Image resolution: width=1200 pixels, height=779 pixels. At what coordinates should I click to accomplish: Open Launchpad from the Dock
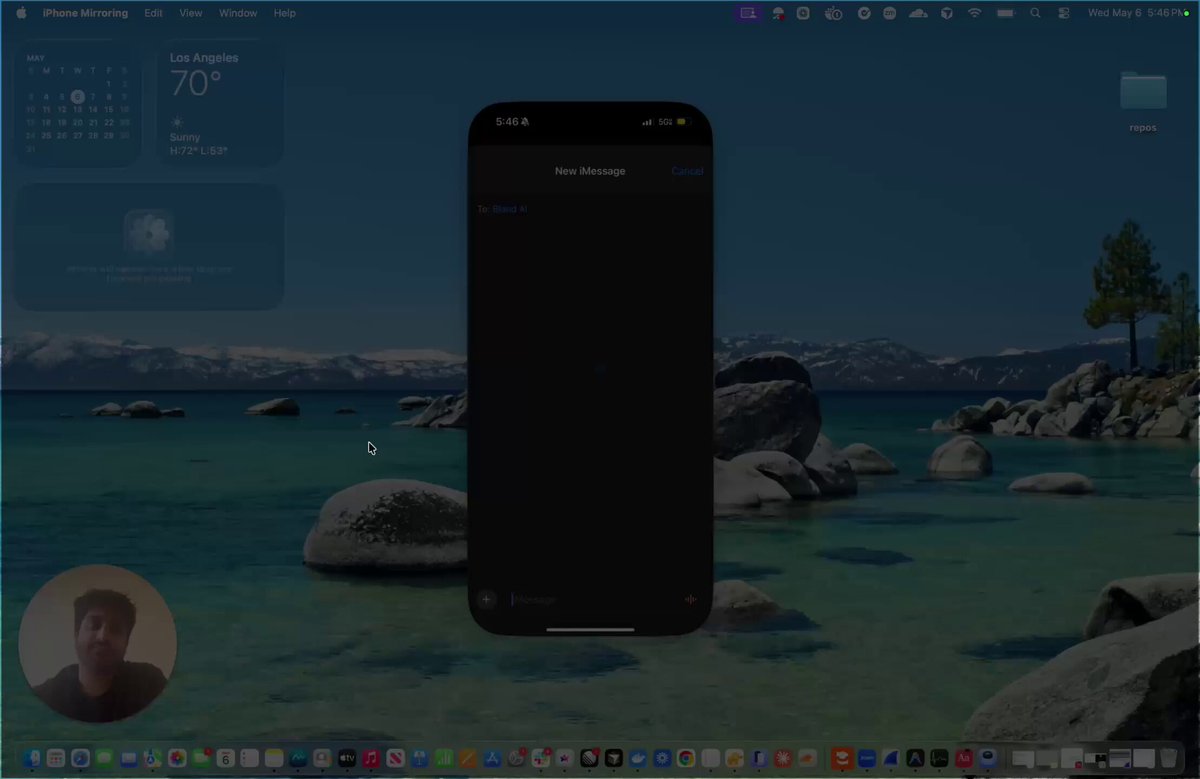(x=56, y=758)
